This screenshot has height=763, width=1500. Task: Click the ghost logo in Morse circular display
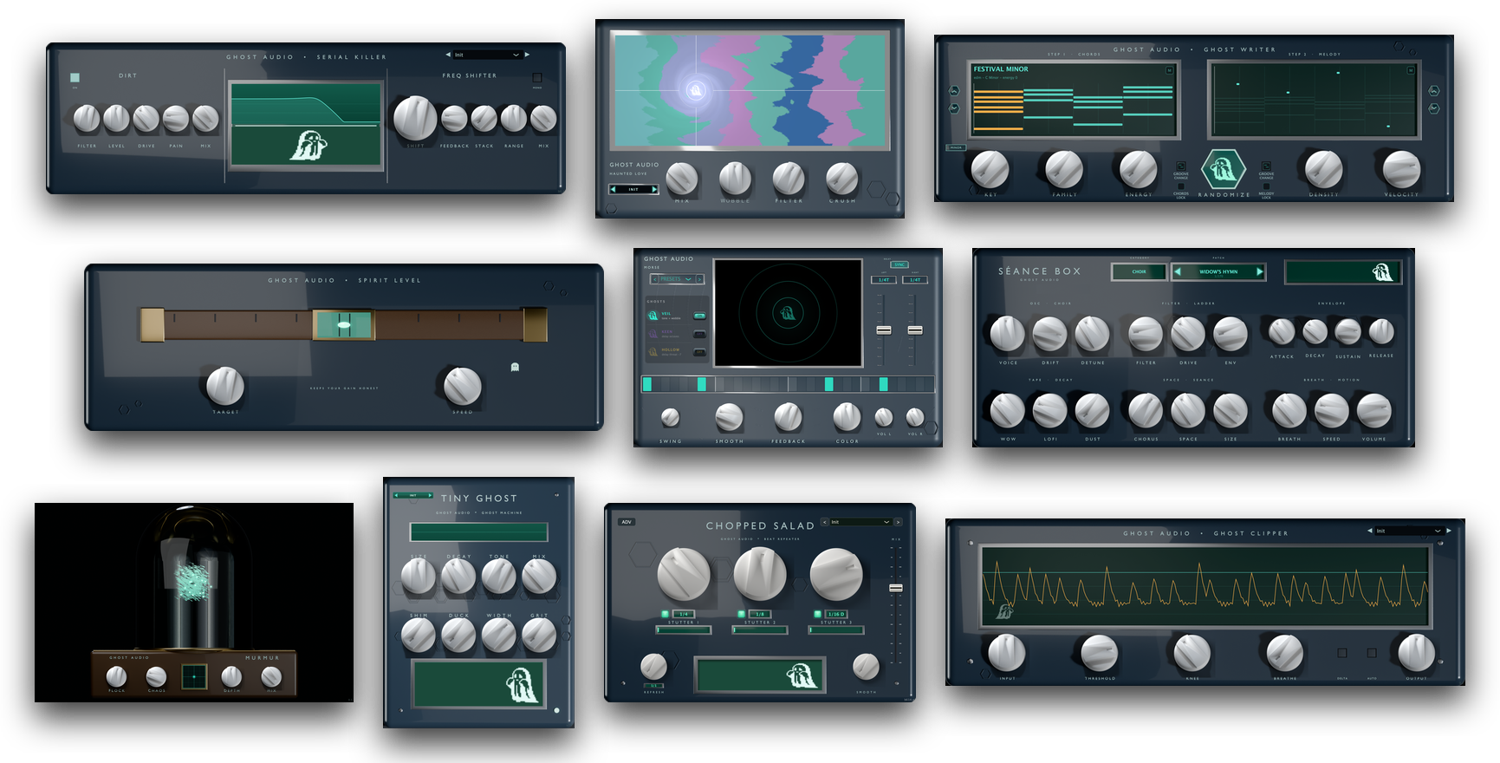tap(788, 313)
